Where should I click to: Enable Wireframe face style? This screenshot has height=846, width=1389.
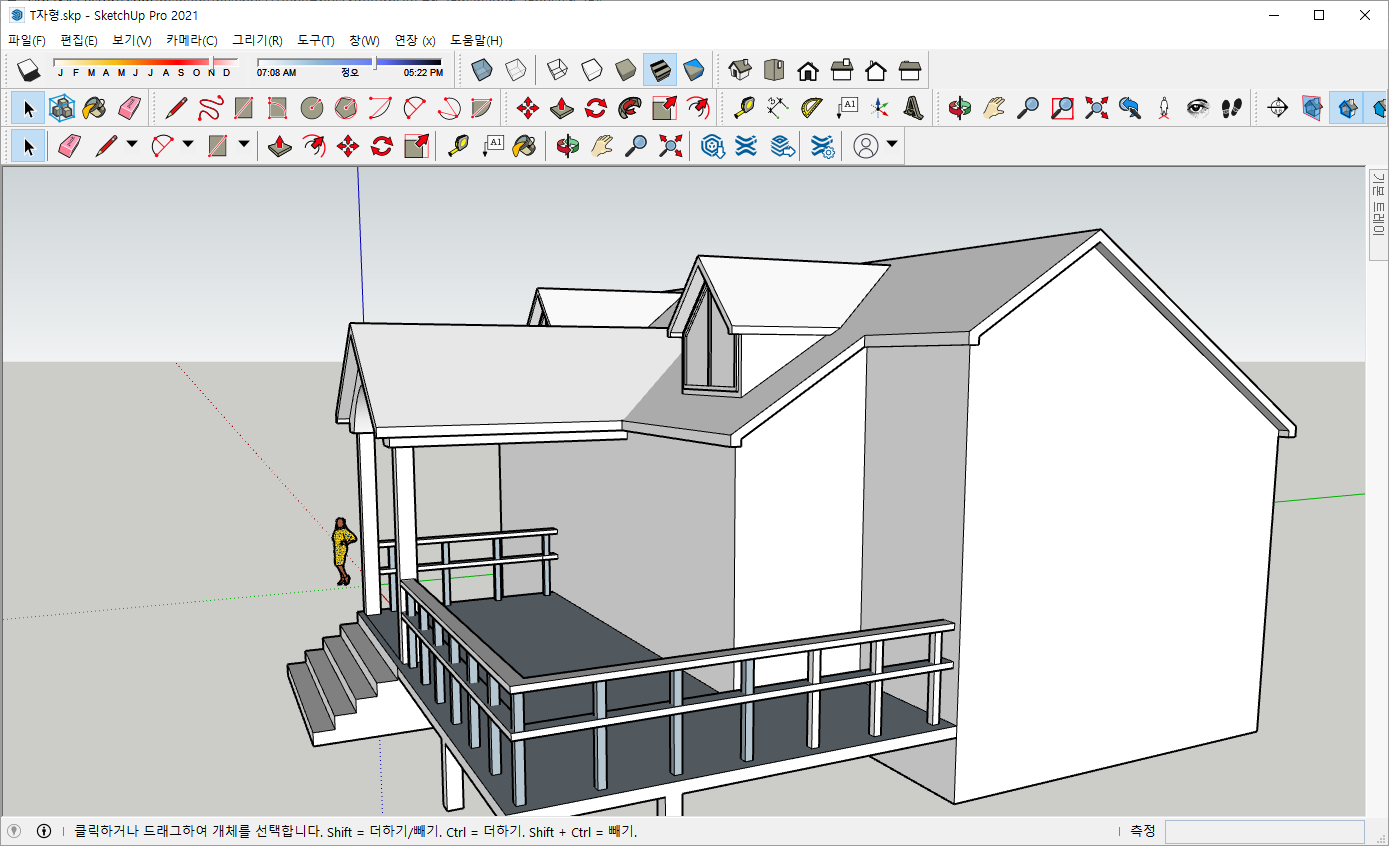click(557, 70)
